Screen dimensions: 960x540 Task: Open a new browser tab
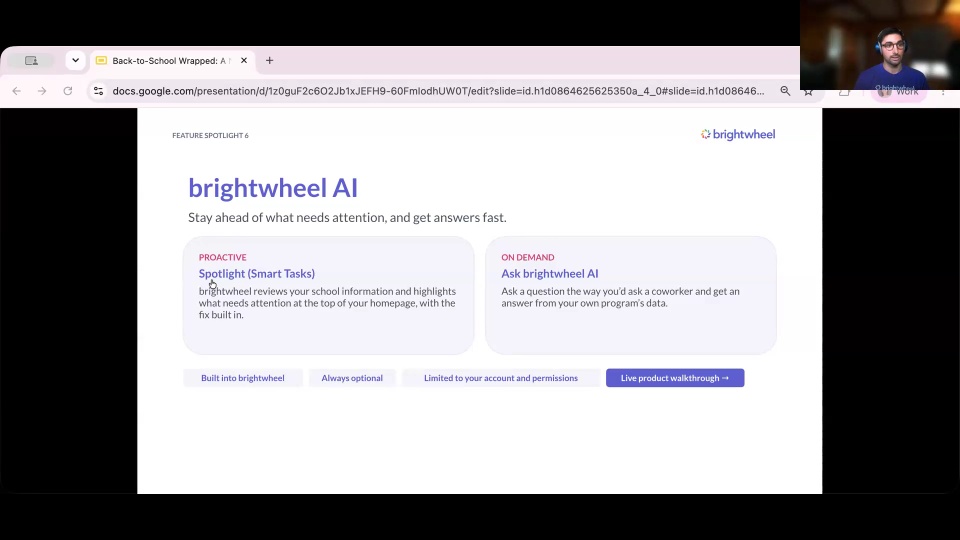point(269,61)
